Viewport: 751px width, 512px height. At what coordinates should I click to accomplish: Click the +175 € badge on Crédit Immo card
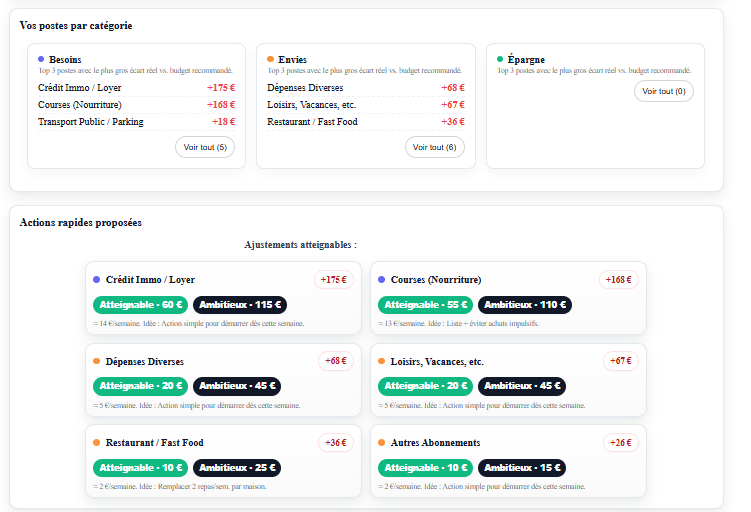click(333, 280)
